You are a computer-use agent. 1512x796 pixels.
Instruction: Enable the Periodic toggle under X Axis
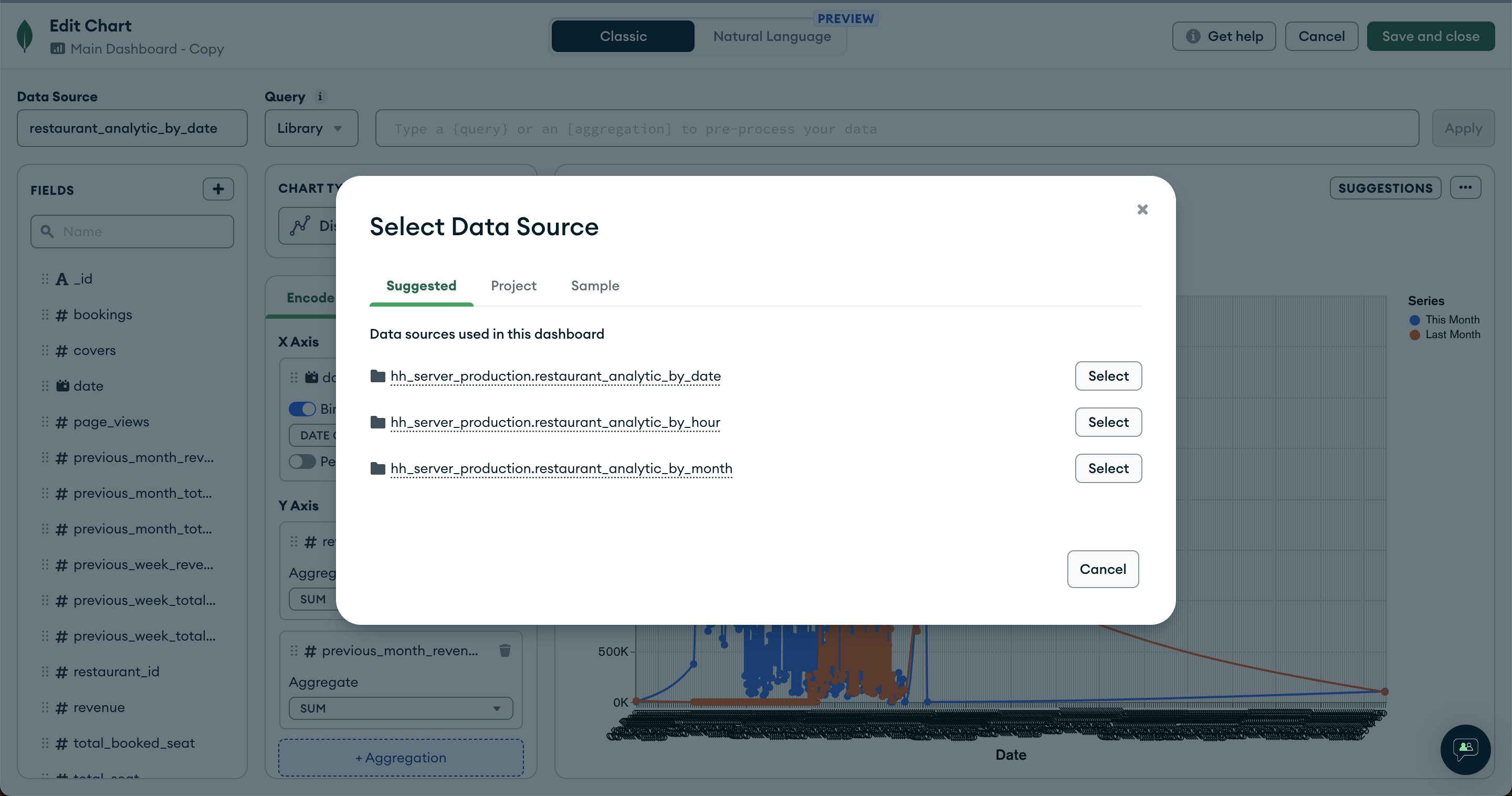(x=302, y=462)
